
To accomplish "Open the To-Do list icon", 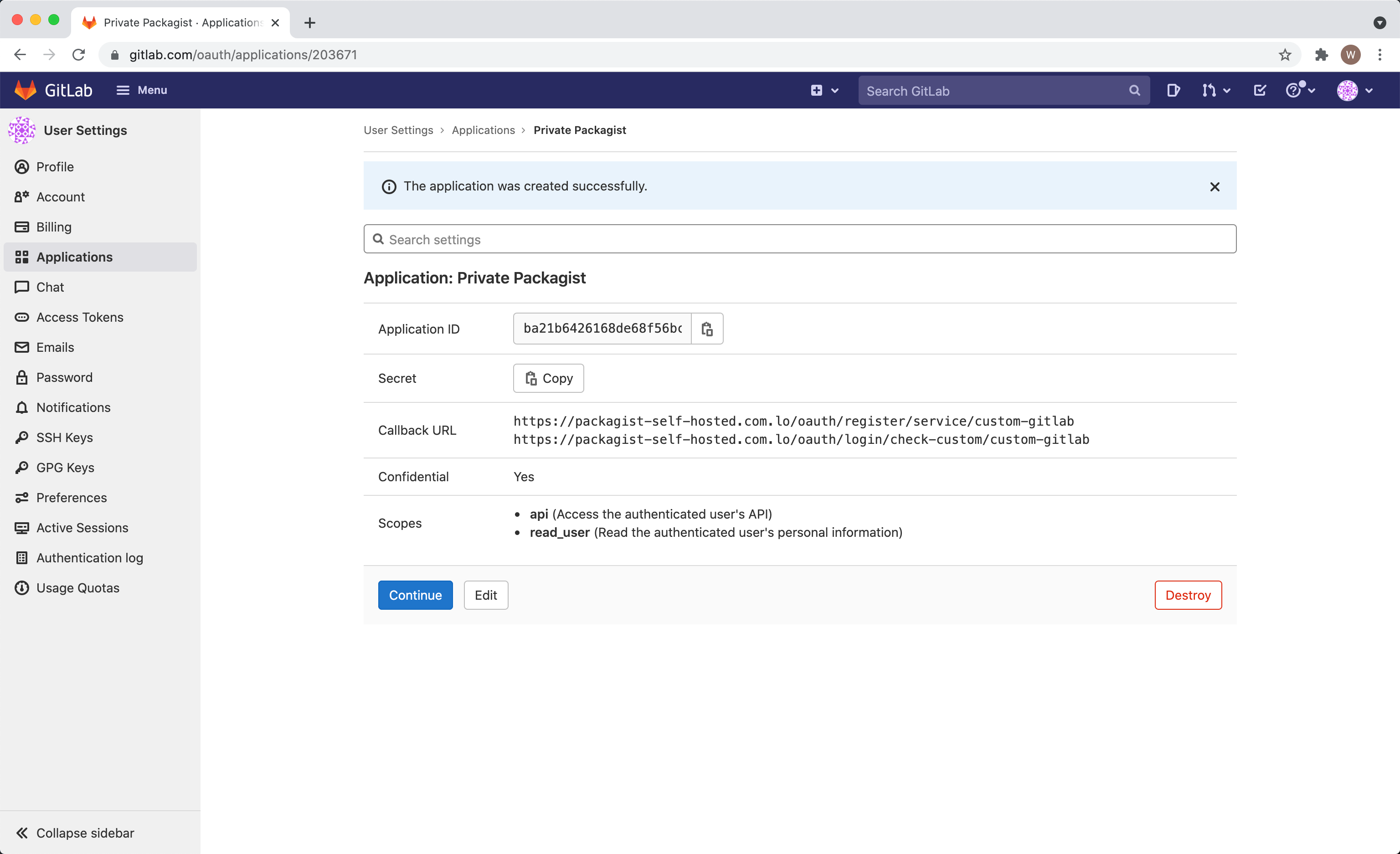I will pyautogui.click(x=1260, y=90).
